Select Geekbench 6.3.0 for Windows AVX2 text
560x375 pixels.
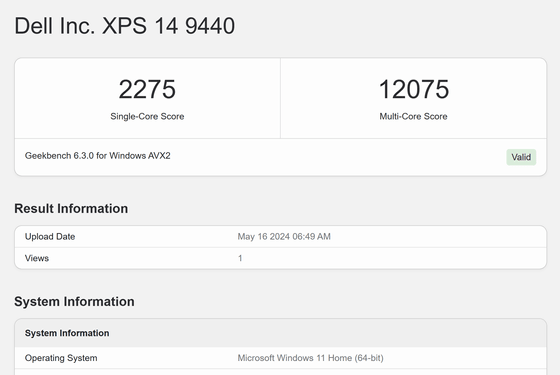click(98, 156)
